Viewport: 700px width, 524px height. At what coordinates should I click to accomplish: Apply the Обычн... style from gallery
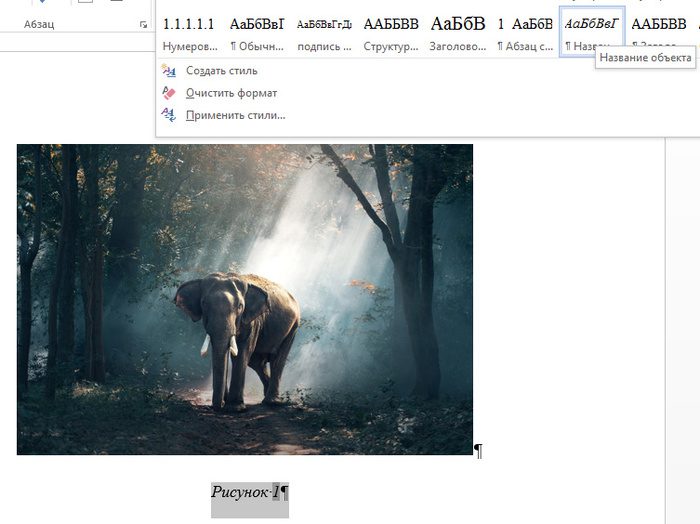click(x=257, y=33)
